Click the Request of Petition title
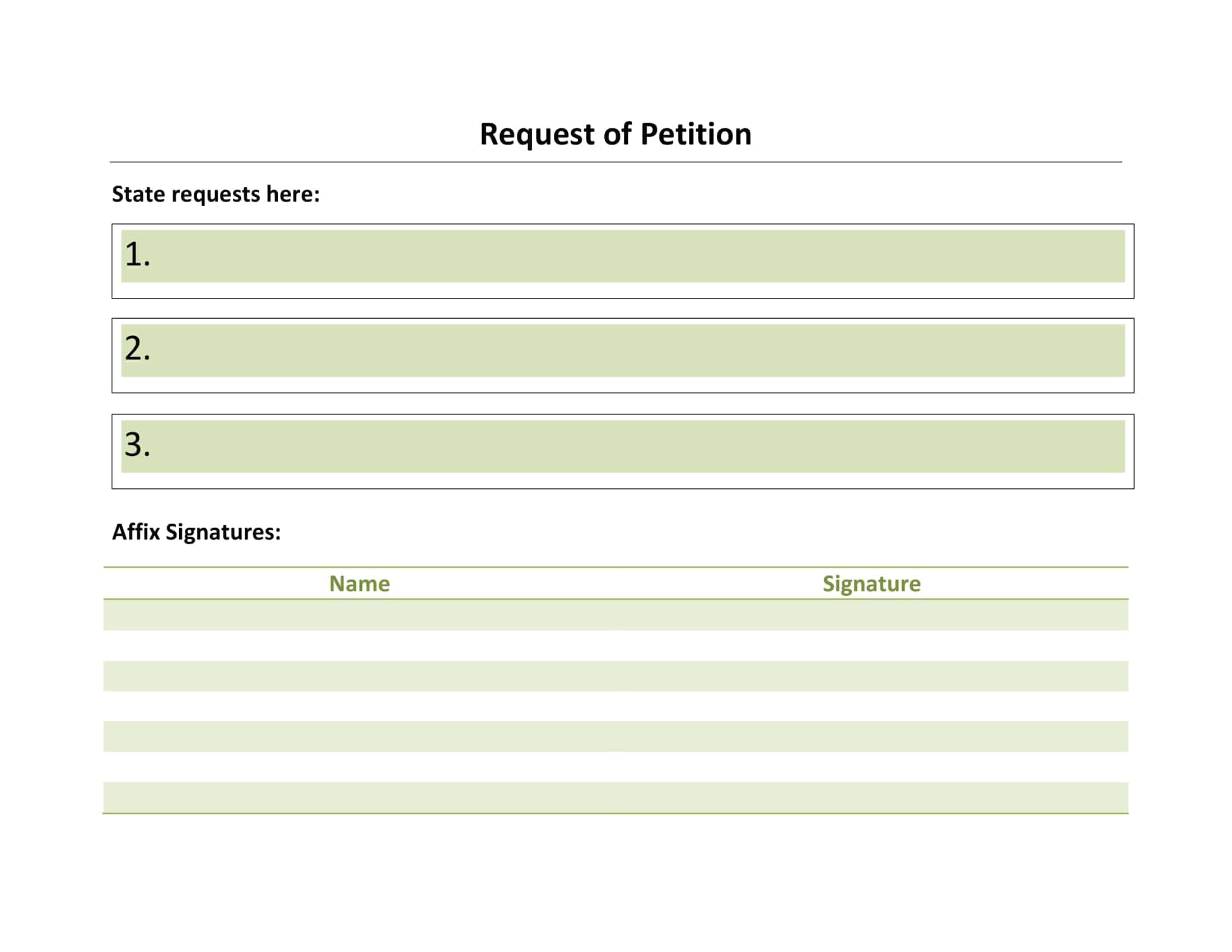The image size is (1232, 952). click(615, 134)
